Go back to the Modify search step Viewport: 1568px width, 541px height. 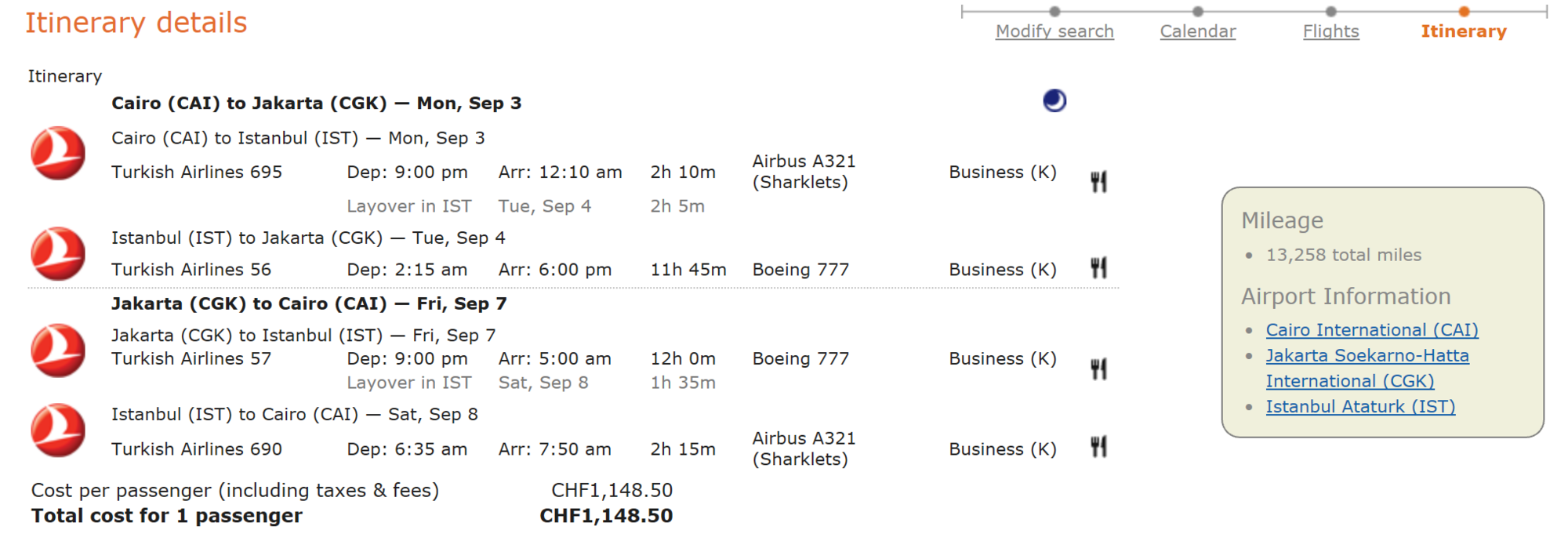(1054, 31)
